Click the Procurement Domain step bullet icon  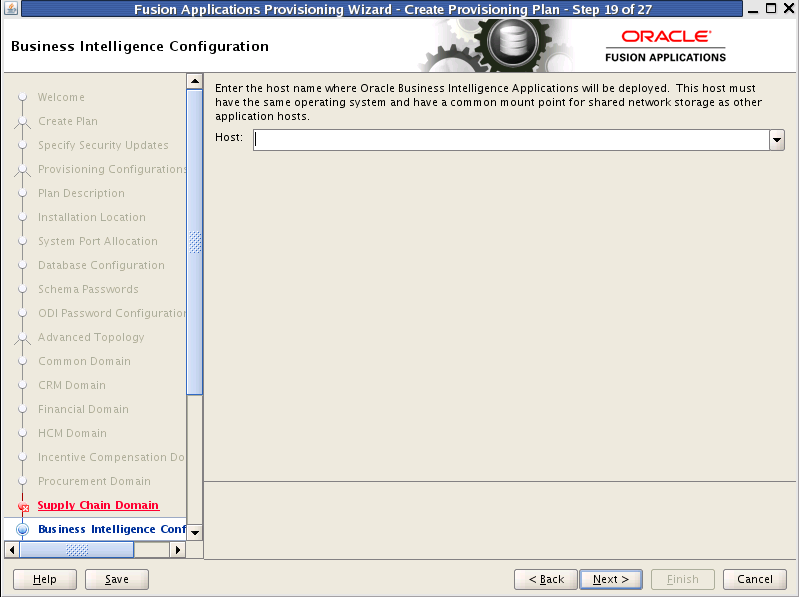[x=22, y=481]
